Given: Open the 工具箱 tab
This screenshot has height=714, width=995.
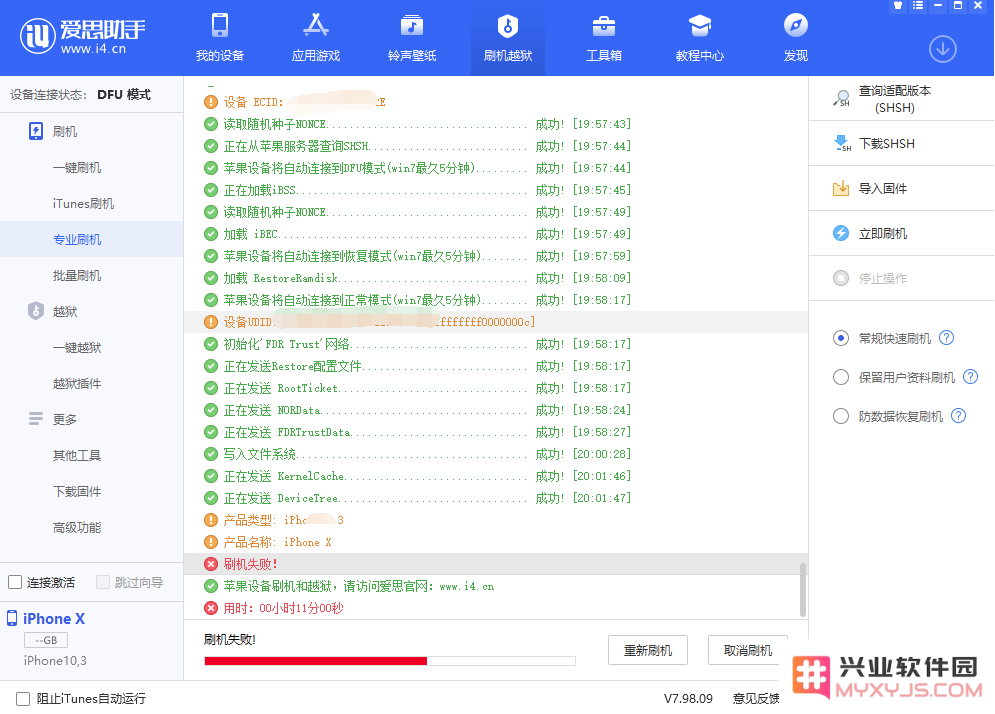Looking at the screenshot, I should (603, 38).
